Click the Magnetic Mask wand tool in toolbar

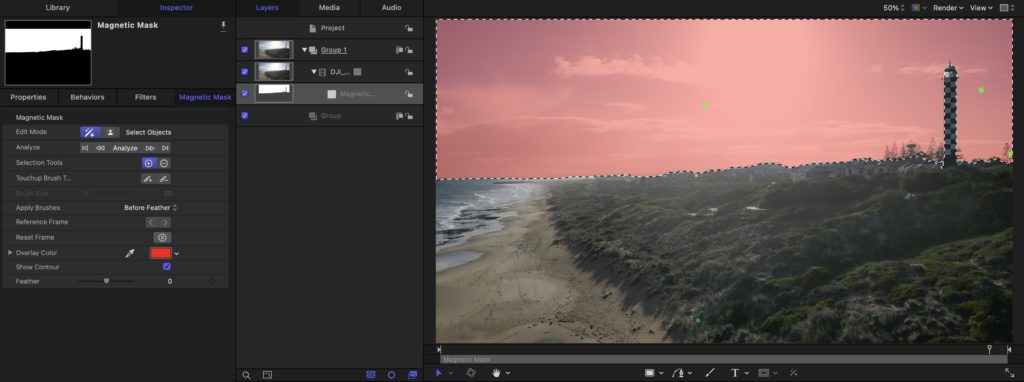coord(793,373)
